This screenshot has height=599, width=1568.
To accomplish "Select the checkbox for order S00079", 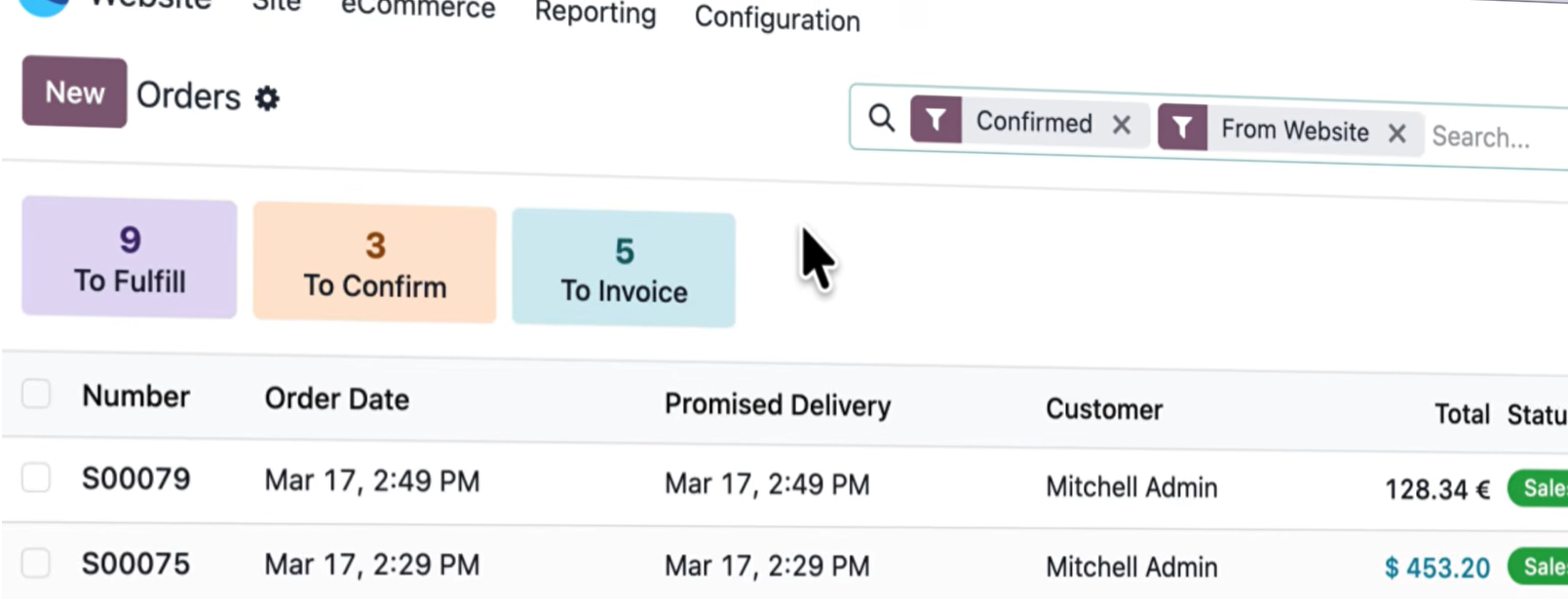I will (36, 477).
